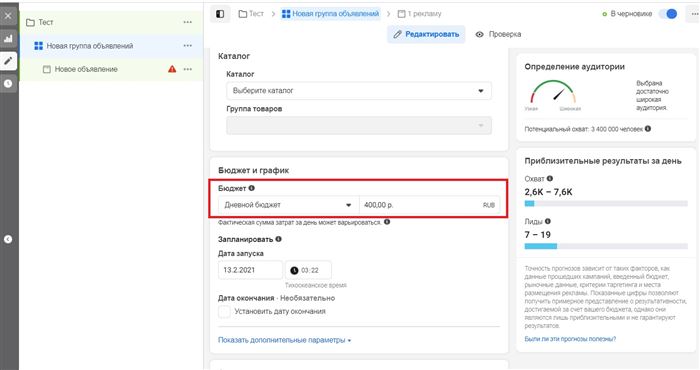Click the budget amount field 400,00 р.
700x370 pixels.
429,205
